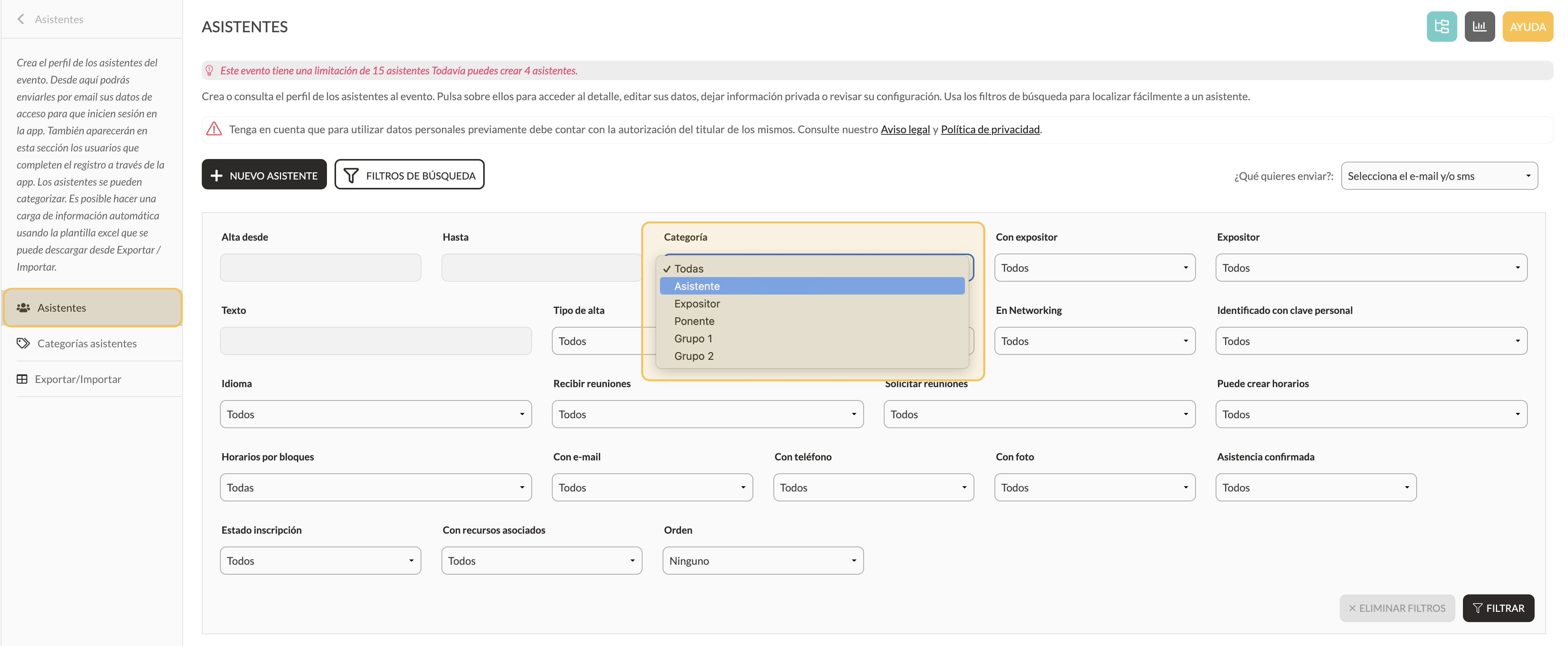Click the FILTRAR button

tap(1498, 608)
